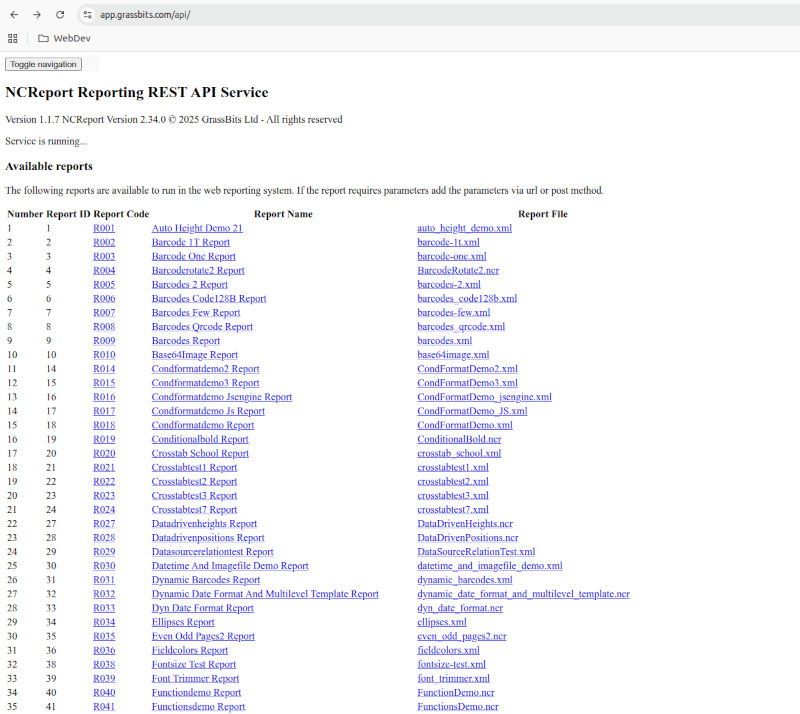
Task: Click the browser back arrow
Action: [x=14, y=15]
